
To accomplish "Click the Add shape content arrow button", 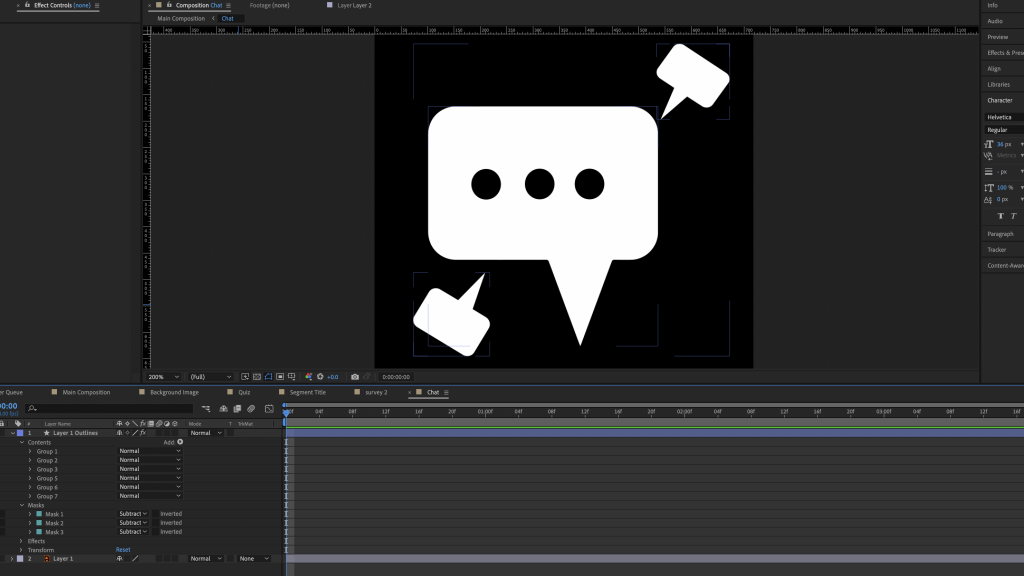I will [x=180, y=442].
